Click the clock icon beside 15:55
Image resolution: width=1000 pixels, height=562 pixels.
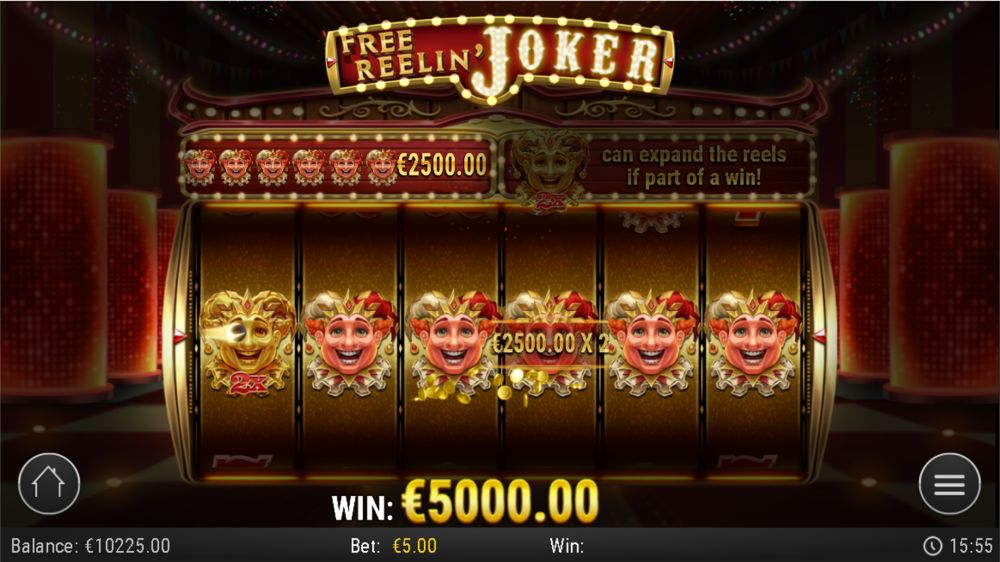click(932, 546)
